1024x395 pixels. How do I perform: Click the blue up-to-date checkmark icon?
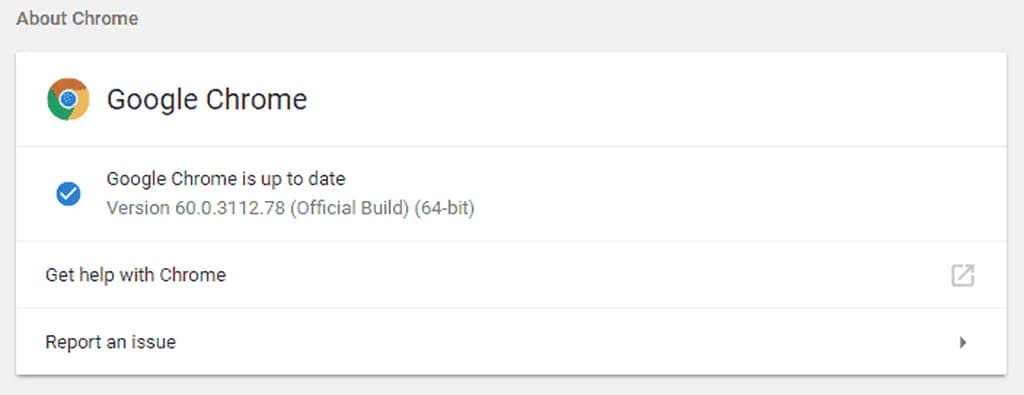68,193
